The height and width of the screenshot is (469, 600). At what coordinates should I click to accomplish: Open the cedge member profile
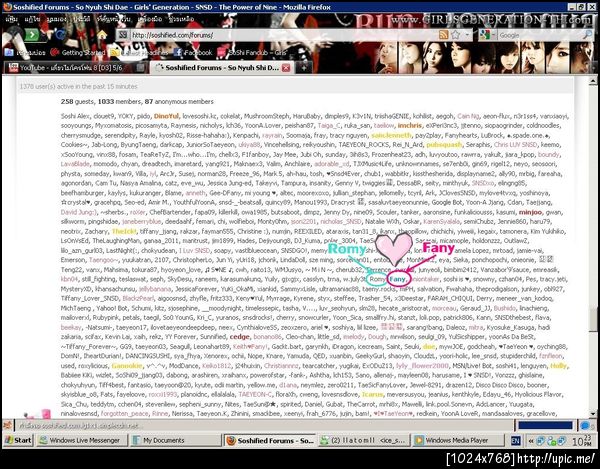[x=240, y=337]
